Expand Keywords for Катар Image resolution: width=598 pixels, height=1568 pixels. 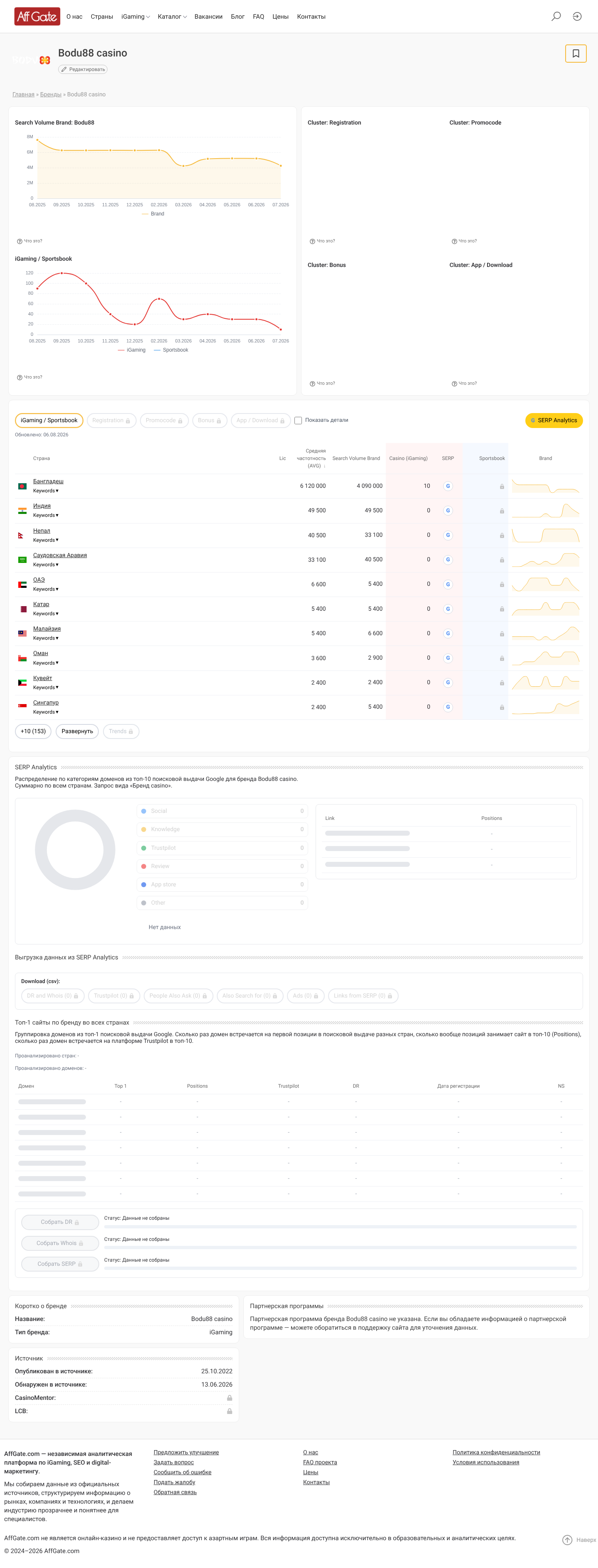[46, 614]
